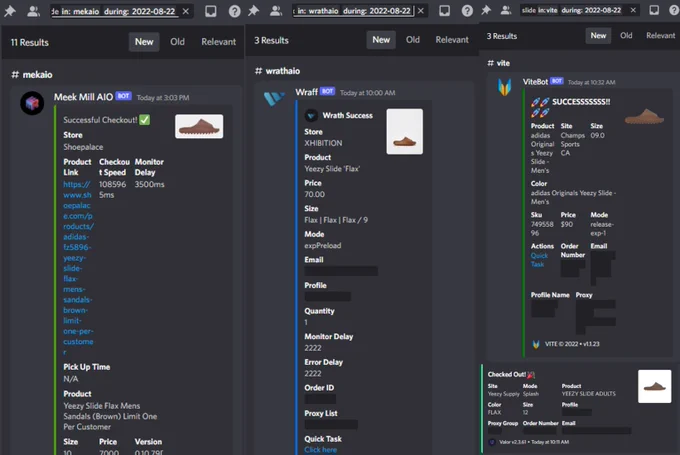Viewport: 680px width, 455px height.
Task: Click the 'Today at 3:03 PM' timestamp
Action: (x=163, y=98)
